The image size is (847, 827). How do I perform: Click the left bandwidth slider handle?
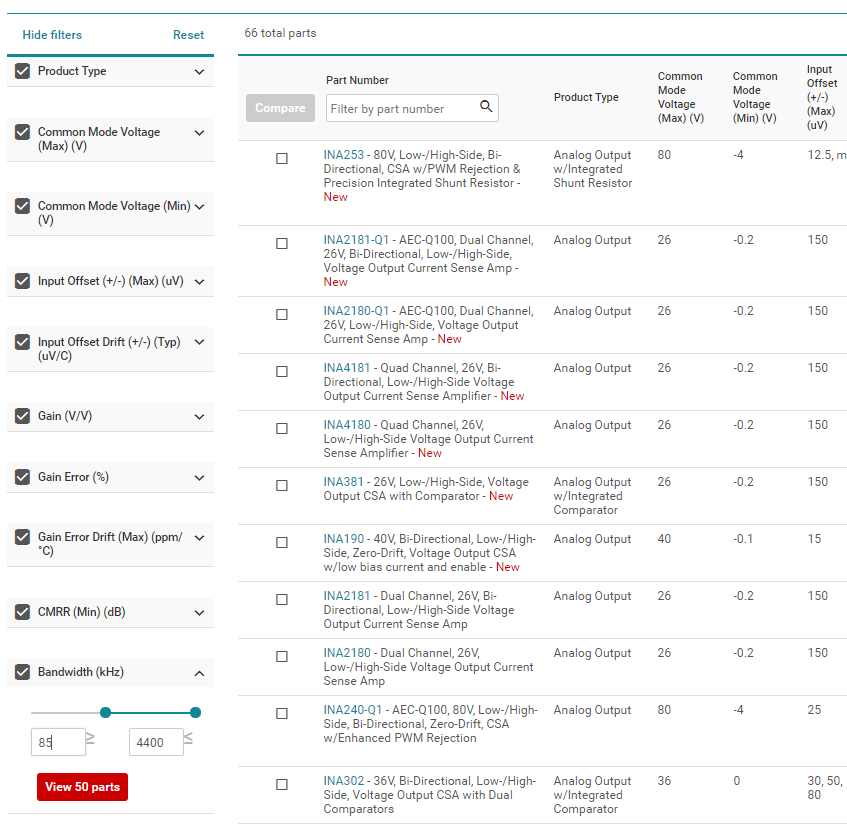point(106,712)
